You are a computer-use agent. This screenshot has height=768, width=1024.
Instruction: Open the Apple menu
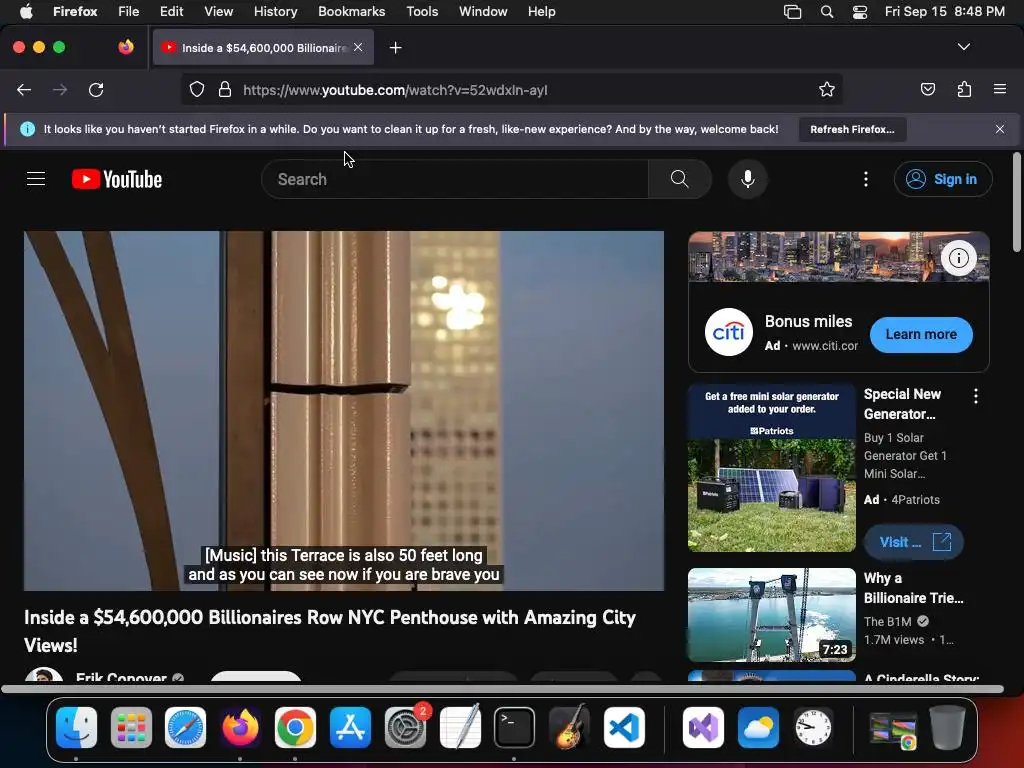pos(26,12)
